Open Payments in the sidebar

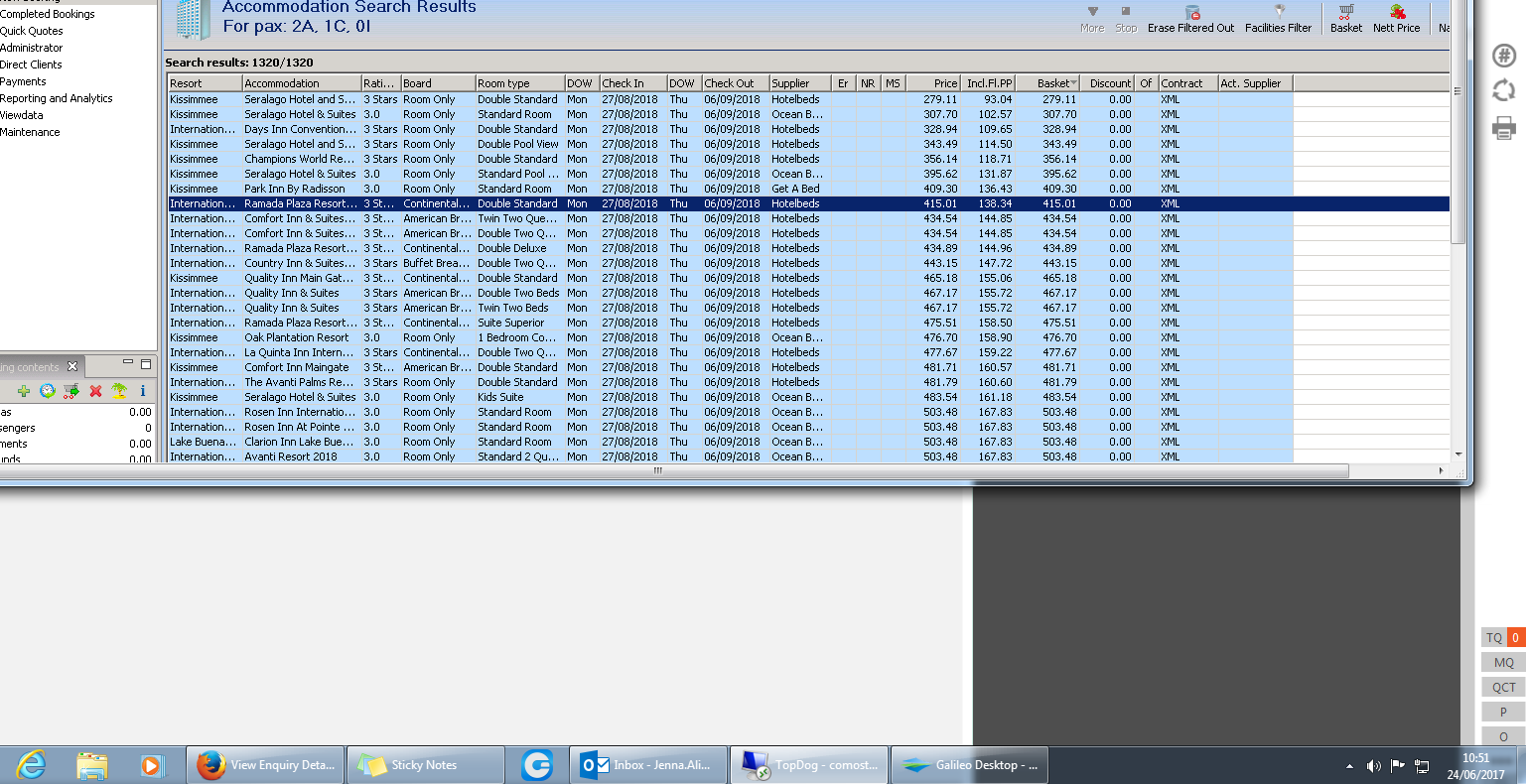point(24,81)
